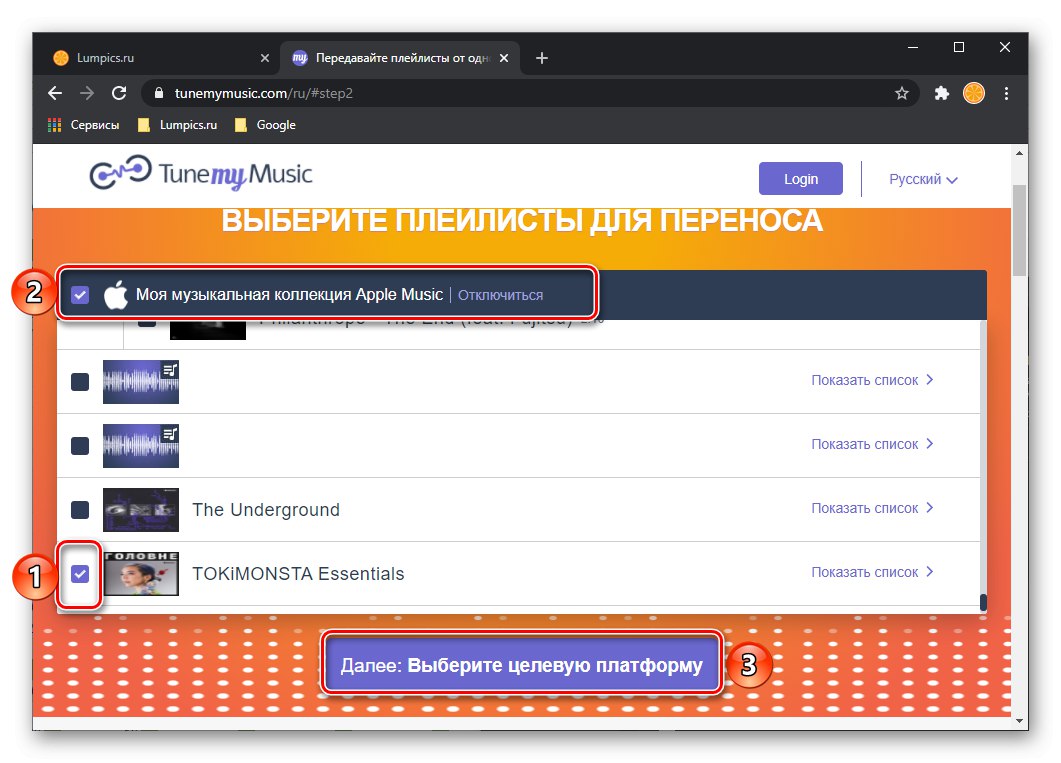The height and width of the screenshot is (763, 1061).
Task: Click the Tune my Music logo
Action: pos(201,175)
